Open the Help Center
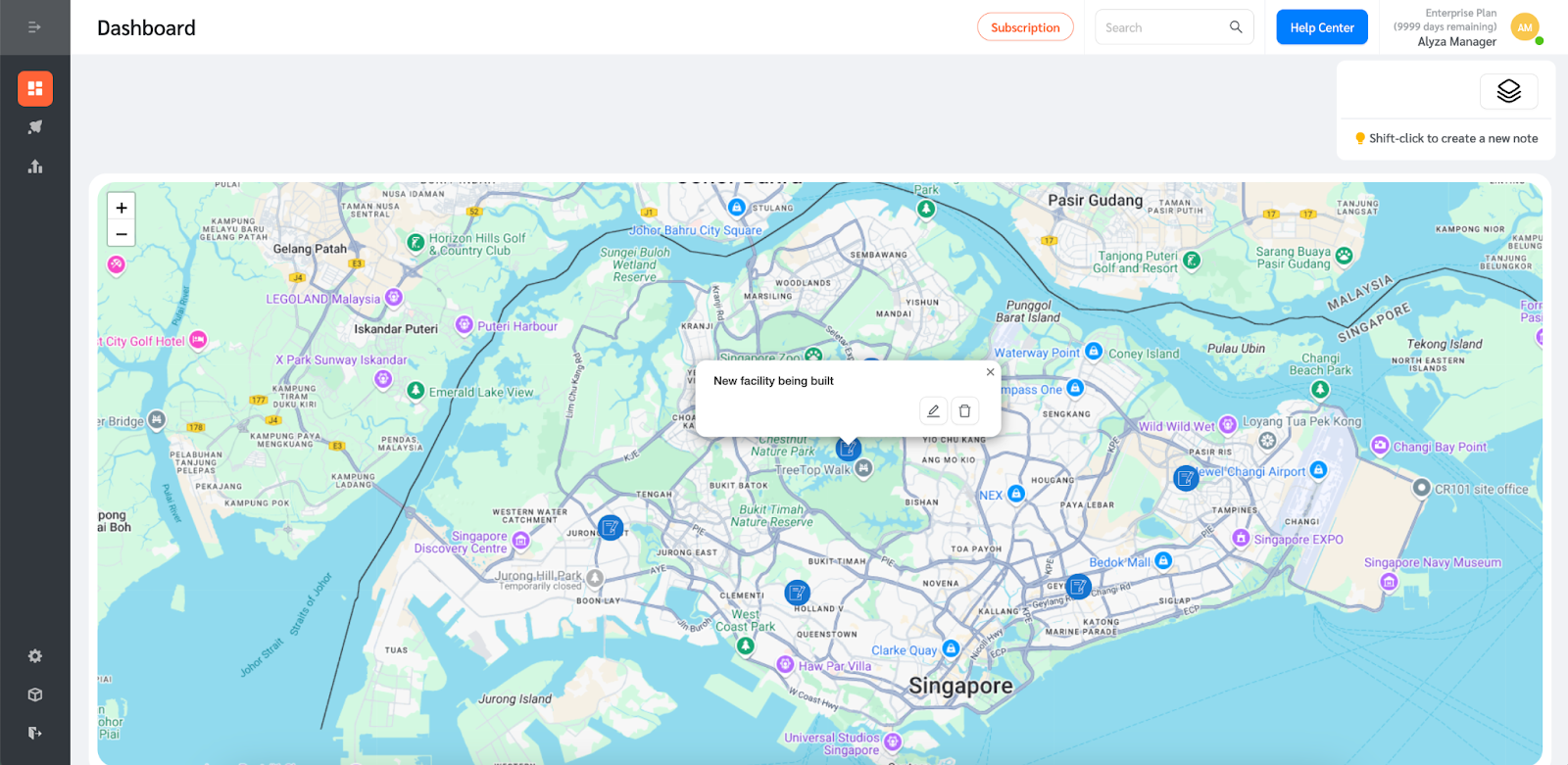This screenshot has width=1568, height=765. [x=1322, y=27]
